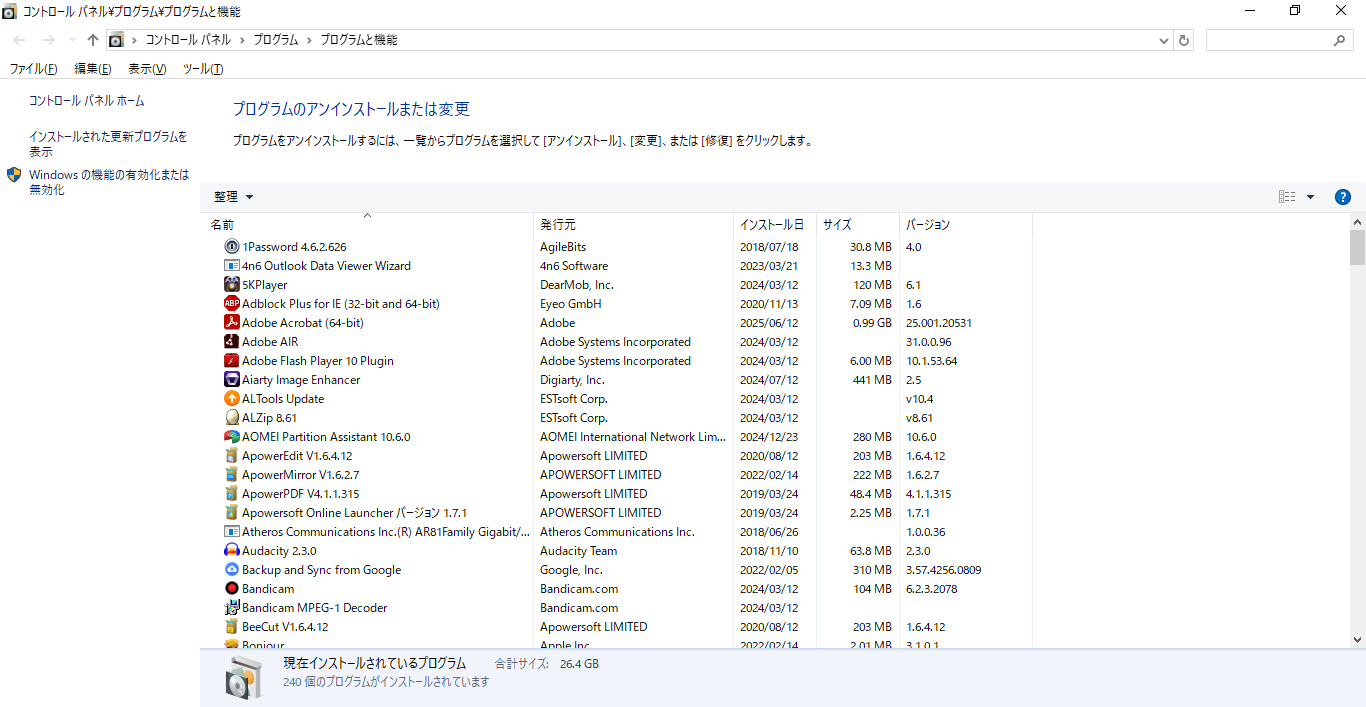Open the address bar history dropdown

(1164, 40)
